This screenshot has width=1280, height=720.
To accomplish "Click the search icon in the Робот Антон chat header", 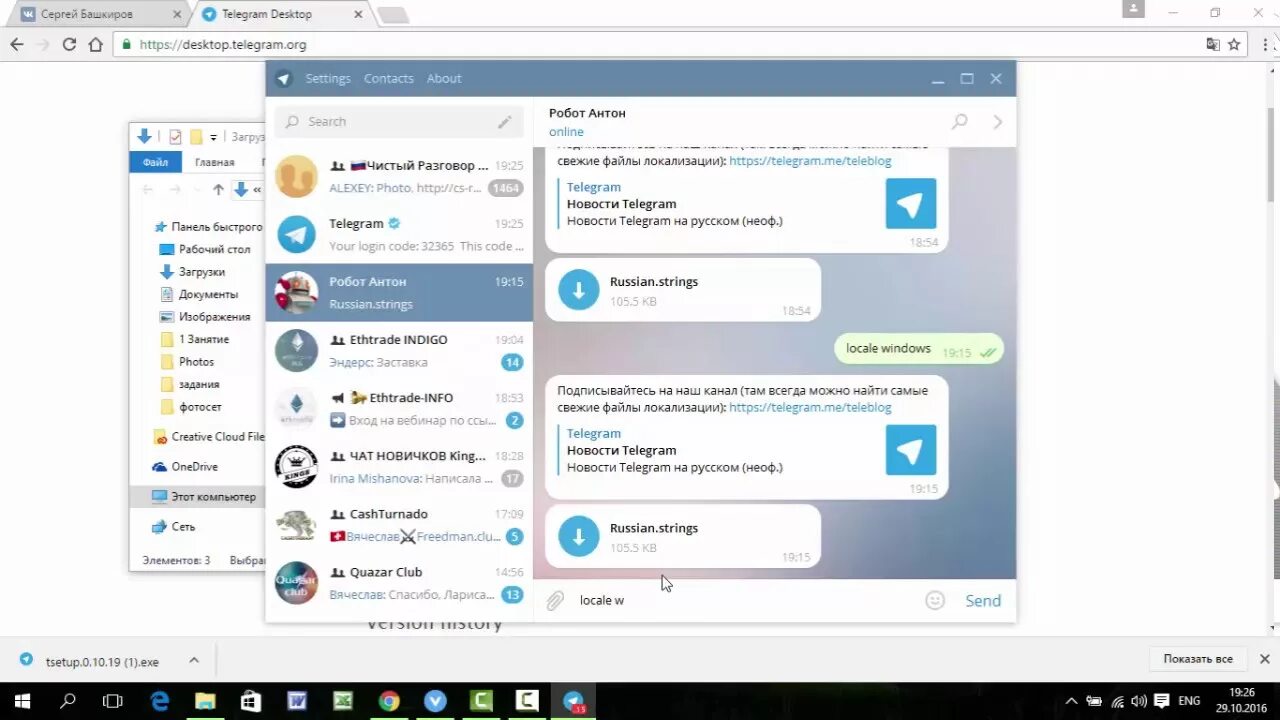I will (x=959, y=121).
